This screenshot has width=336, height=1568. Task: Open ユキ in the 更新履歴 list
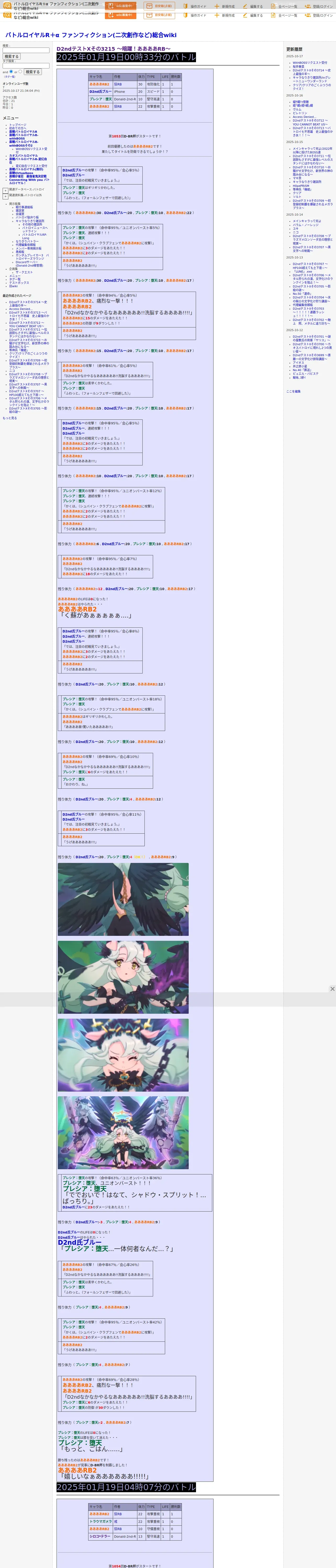coord(296,229)
